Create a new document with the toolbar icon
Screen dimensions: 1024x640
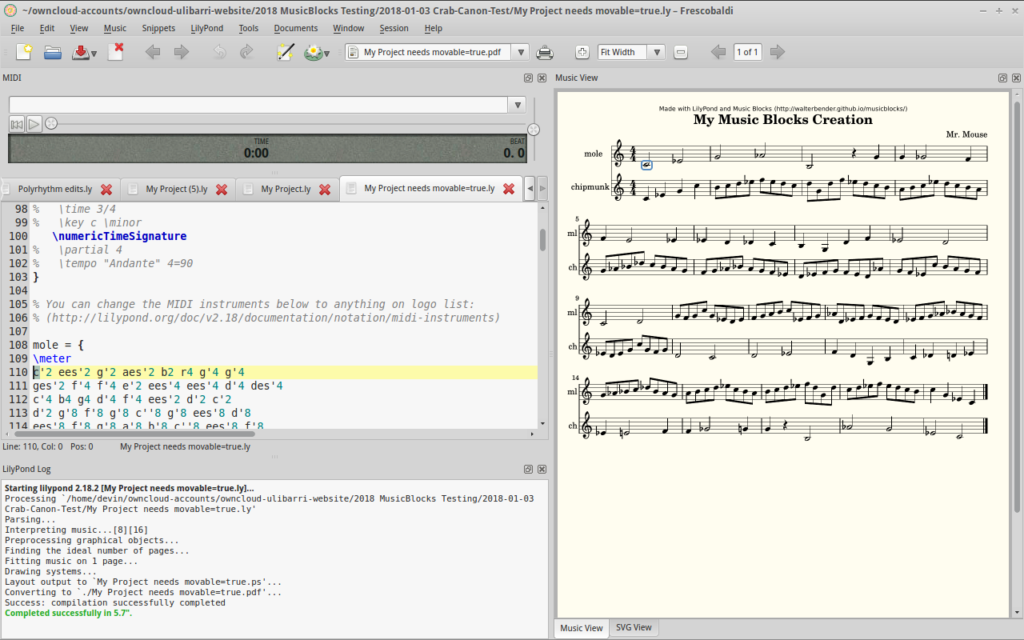[x=23, y=52]
